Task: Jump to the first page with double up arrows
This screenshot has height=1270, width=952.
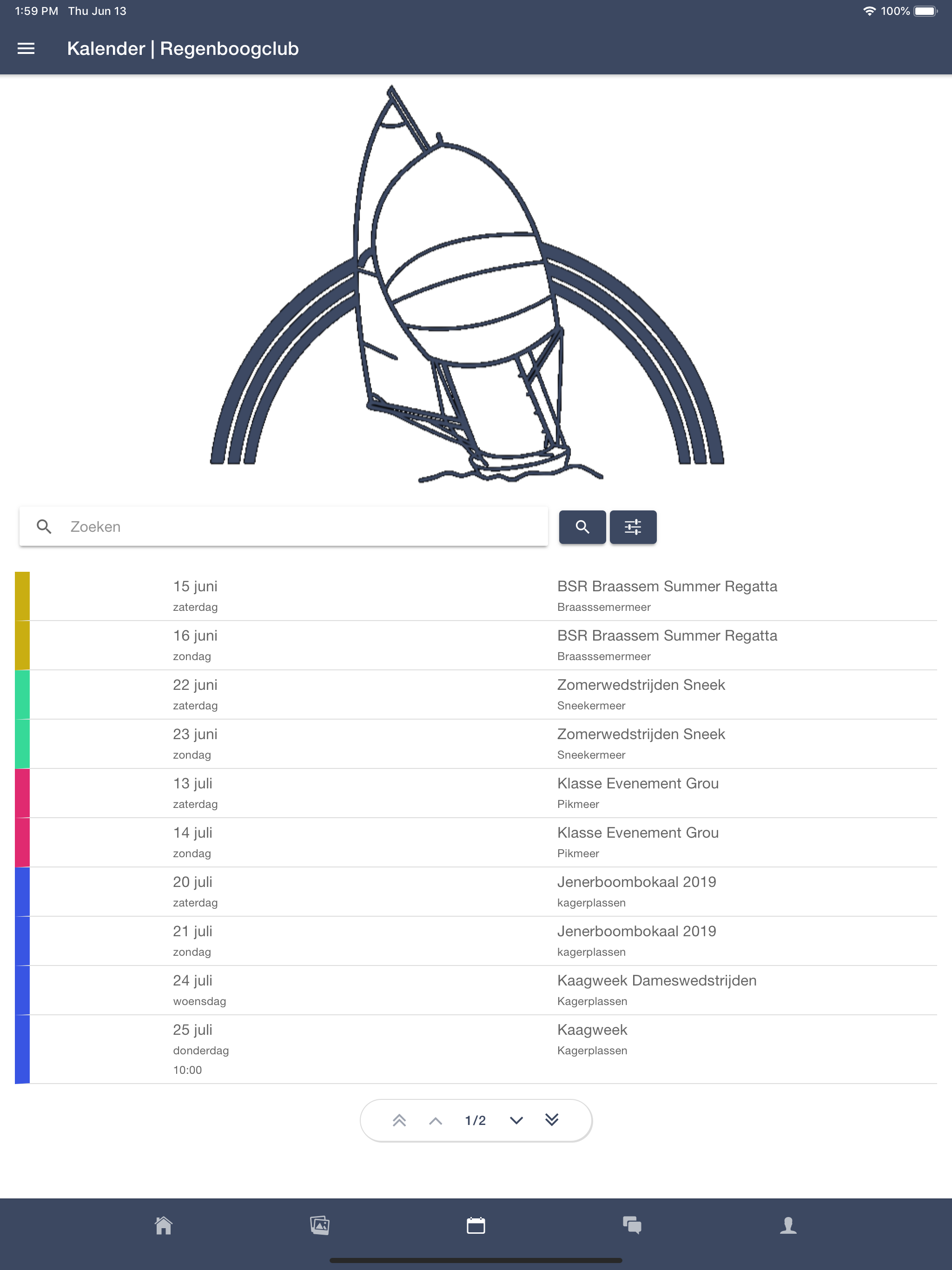Action: [x=400, y=1120]
